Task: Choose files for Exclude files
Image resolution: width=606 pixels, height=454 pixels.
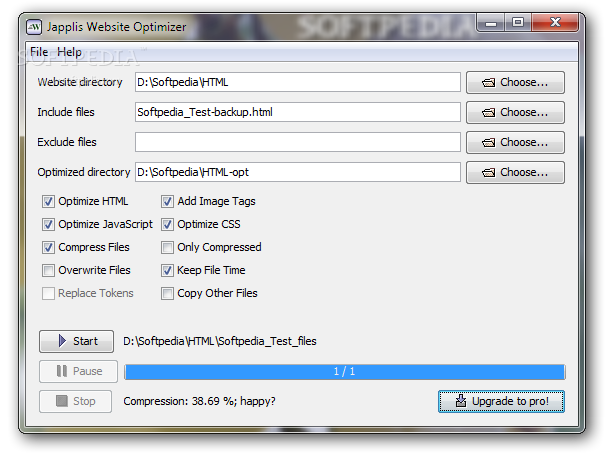Action: click(515, 143)
